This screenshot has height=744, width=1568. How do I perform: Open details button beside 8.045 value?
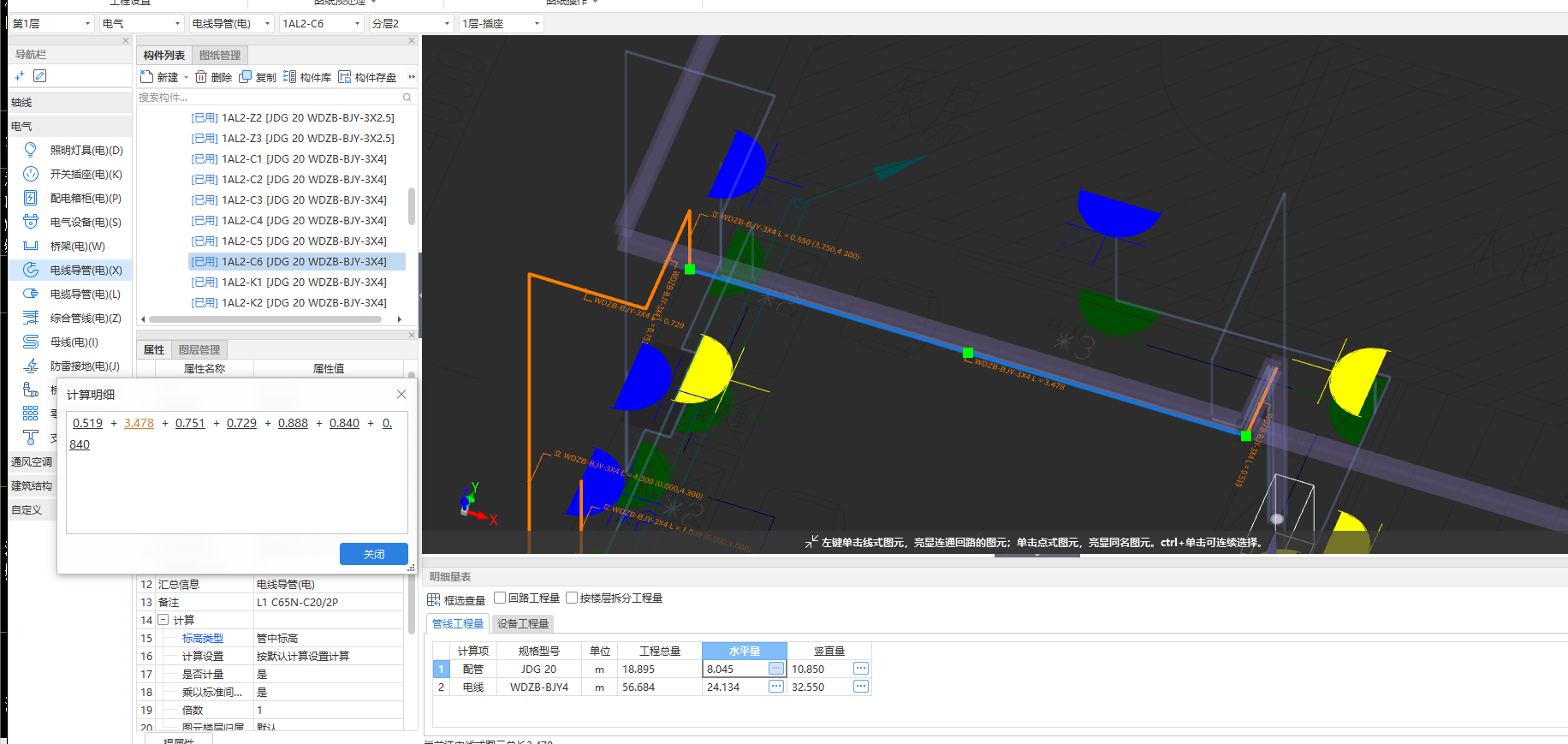click(775, 668)
